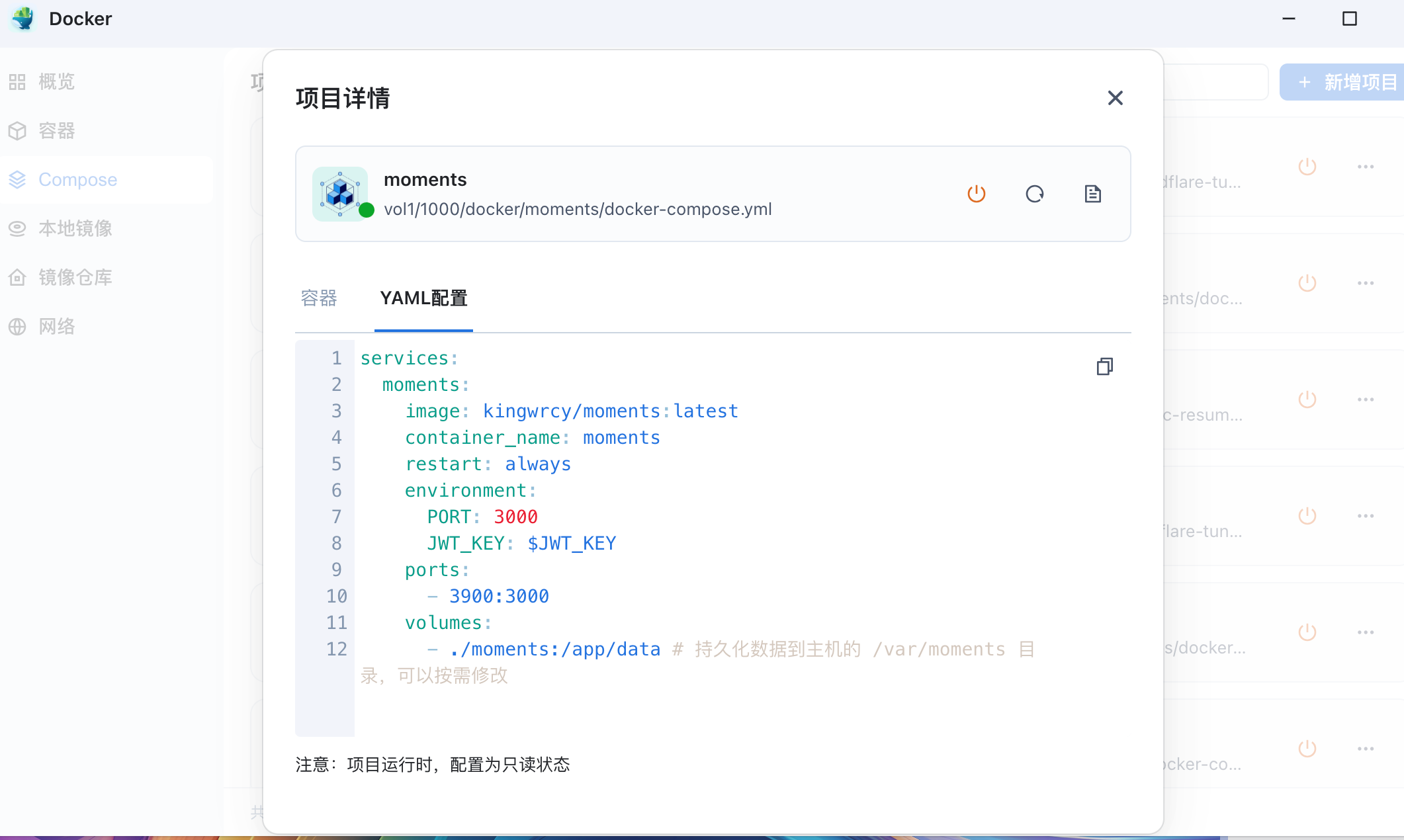Image resolution: width=1404 pixels, height=840 pixels.
Task: Toggle power for the c-resum project row
Action: pyautogui.click(x=1307, y=399)
